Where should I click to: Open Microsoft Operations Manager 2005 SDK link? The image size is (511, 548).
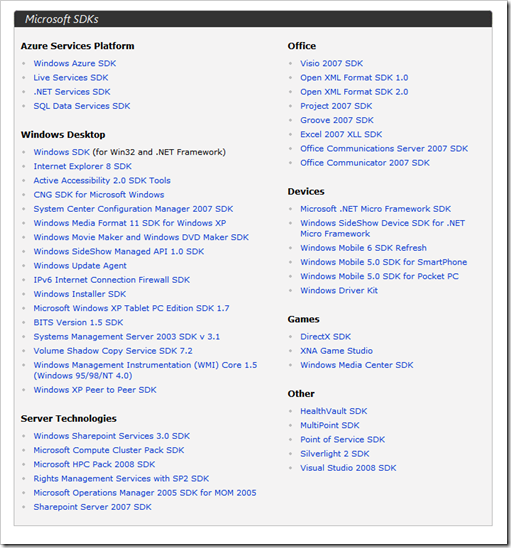click(x=145, y=492)
